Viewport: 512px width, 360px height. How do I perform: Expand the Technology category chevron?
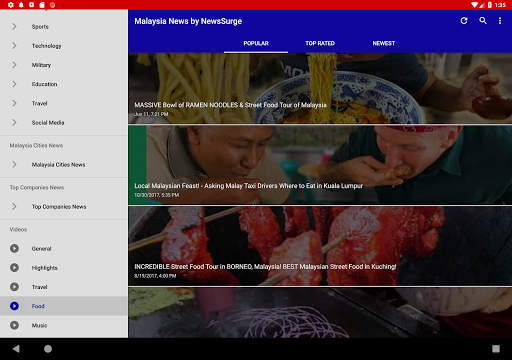(x=14, y=46)
